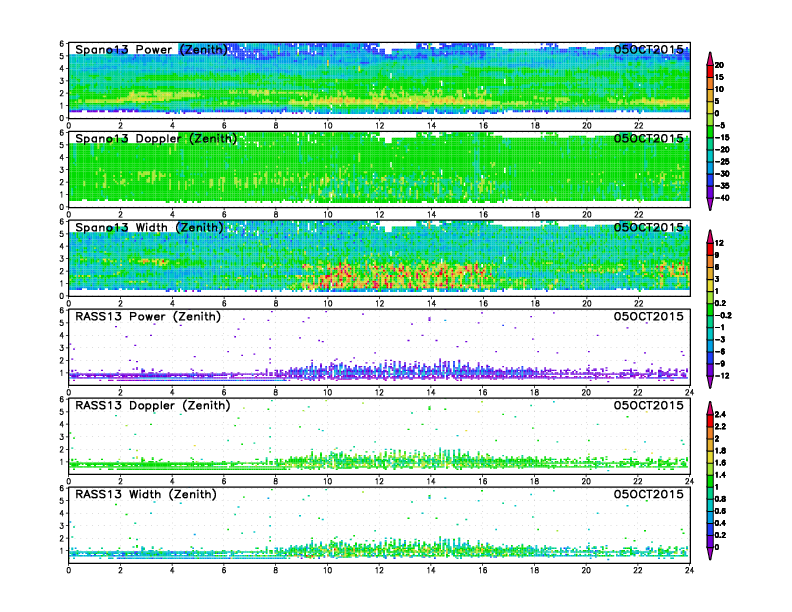Pick the purple bottom arrow of bottom color bar
Viewport: 792px width, 612px height.
click(710, 554)
